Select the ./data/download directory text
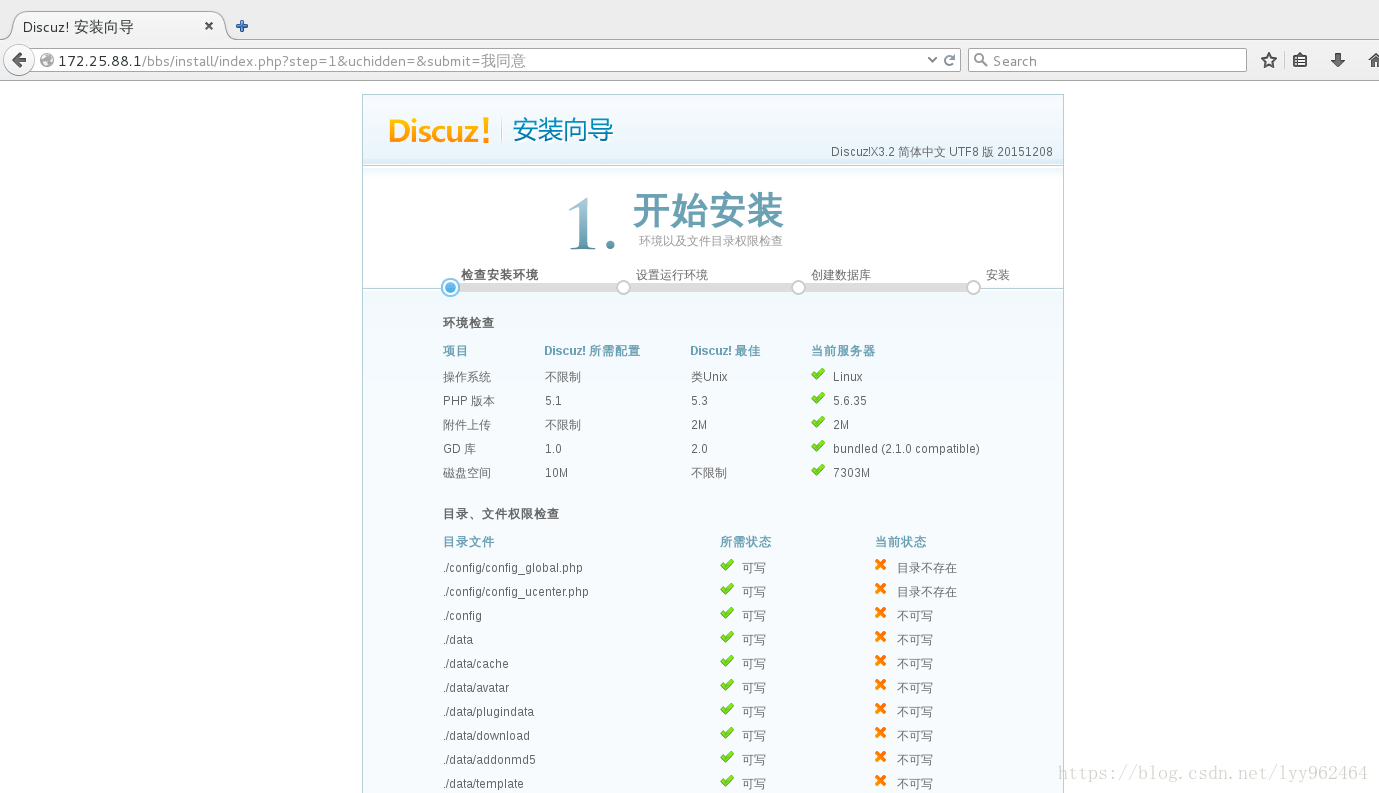This screenshot has width=1379, height=793. [487, 736]
